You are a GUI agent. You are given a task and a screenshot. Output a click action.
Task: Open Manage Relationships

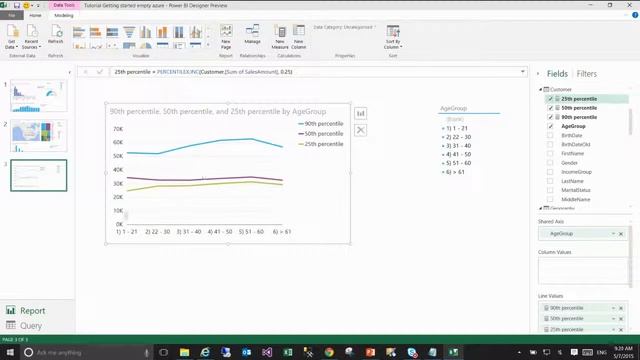pyautogui.click(x=252, y=34)
